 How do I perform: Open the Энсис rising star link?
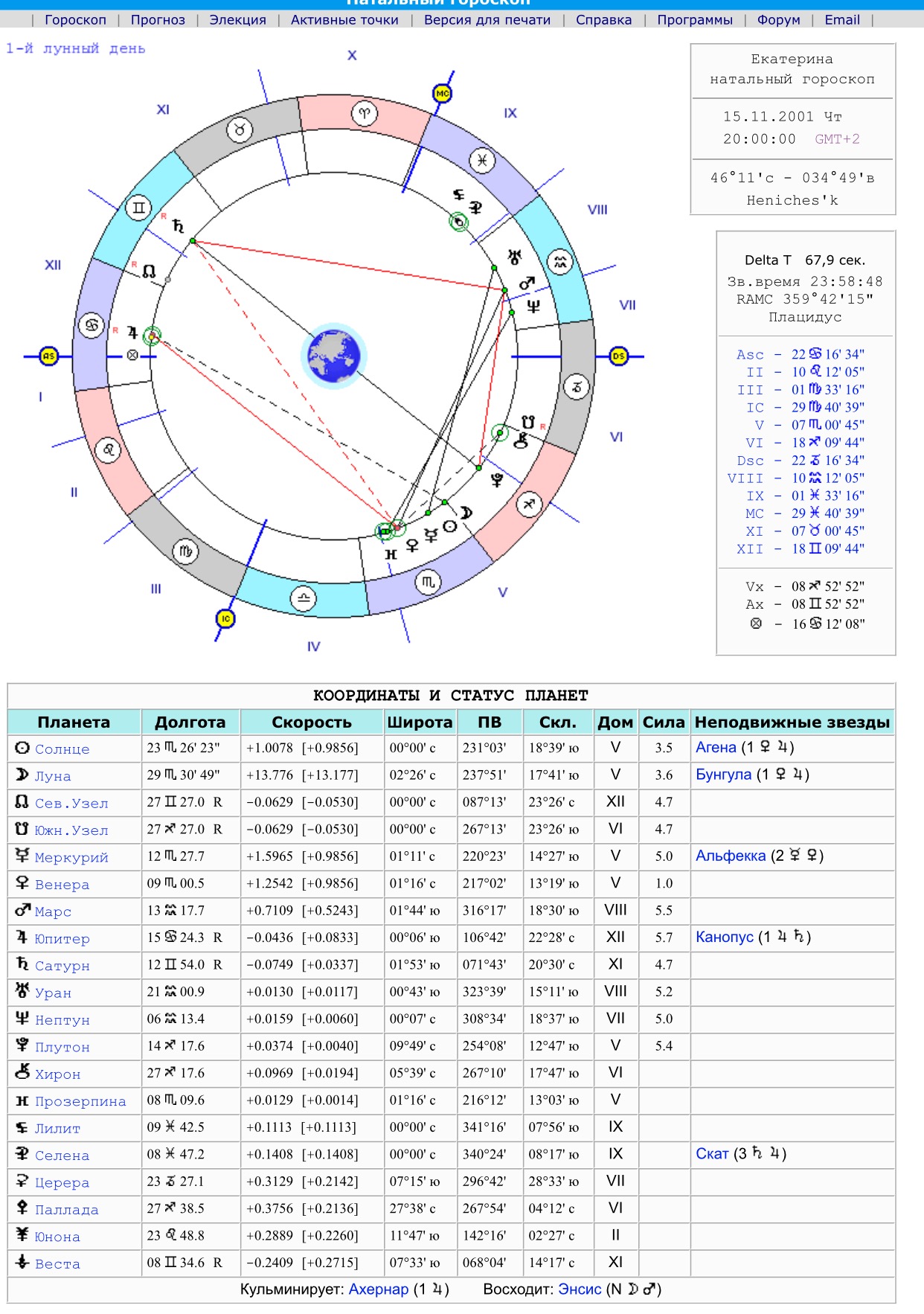coord(580,1289)
